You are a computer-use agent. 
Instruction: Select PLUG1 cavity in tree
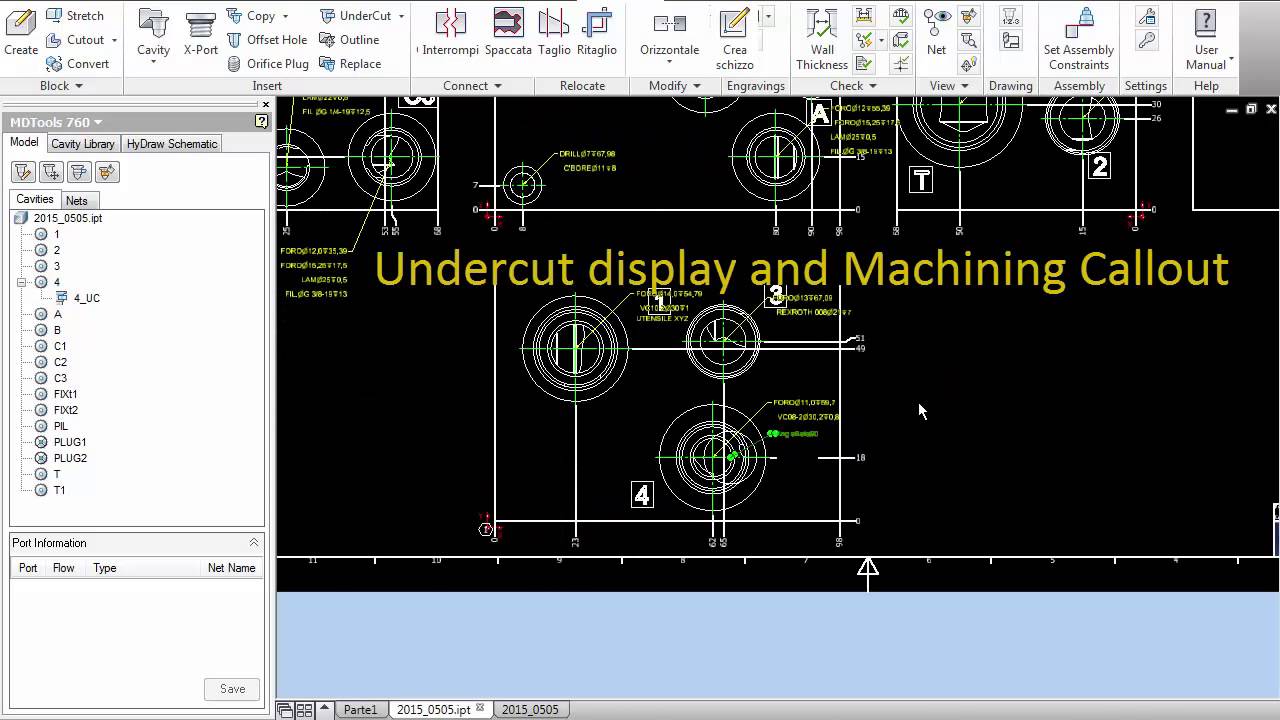pyautogui.click(x=70, y=442)
